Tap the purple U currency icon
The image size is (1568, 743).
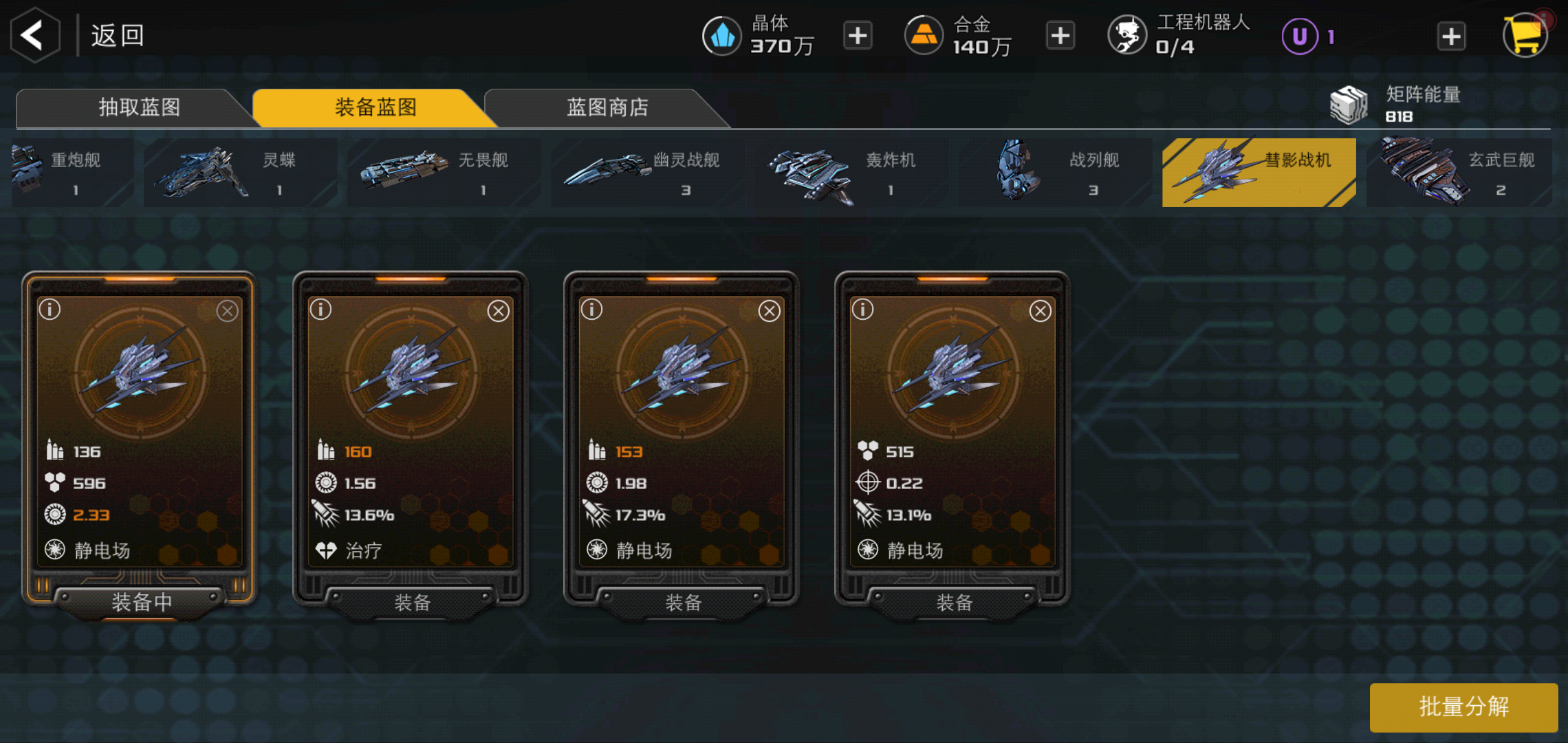tap(1300, 36)
